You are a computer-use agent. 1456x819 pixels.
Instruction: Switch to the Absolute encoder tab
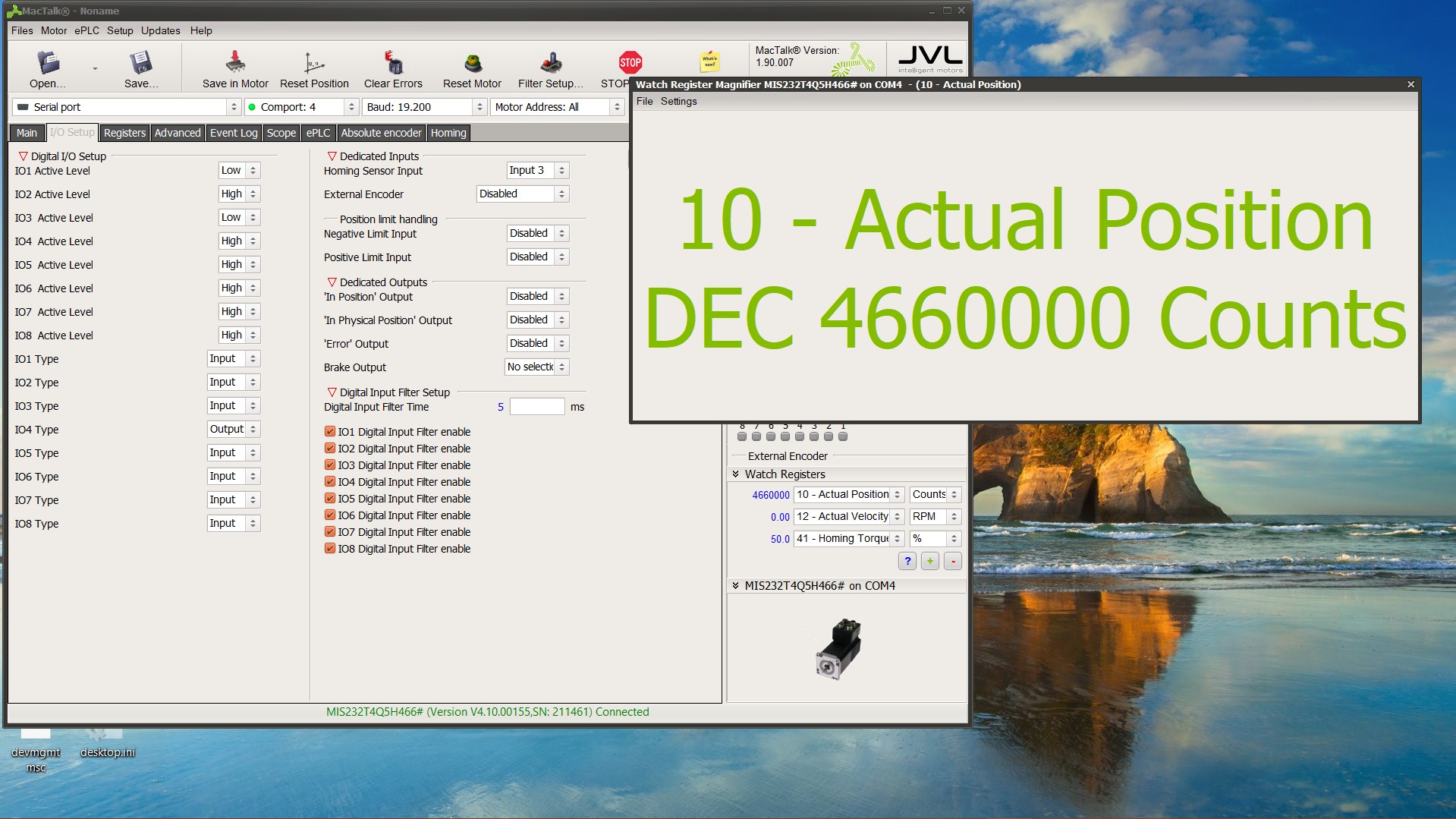(381, 133)
